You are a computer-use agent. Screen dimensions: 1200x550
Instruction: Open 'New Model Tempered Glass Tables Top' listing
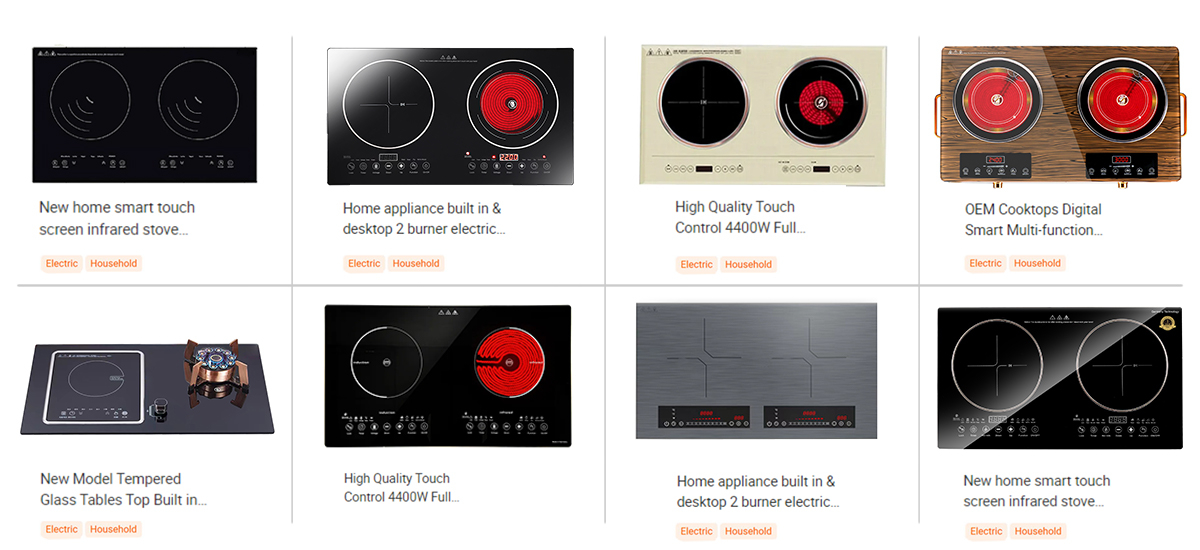tap(124, 489)
